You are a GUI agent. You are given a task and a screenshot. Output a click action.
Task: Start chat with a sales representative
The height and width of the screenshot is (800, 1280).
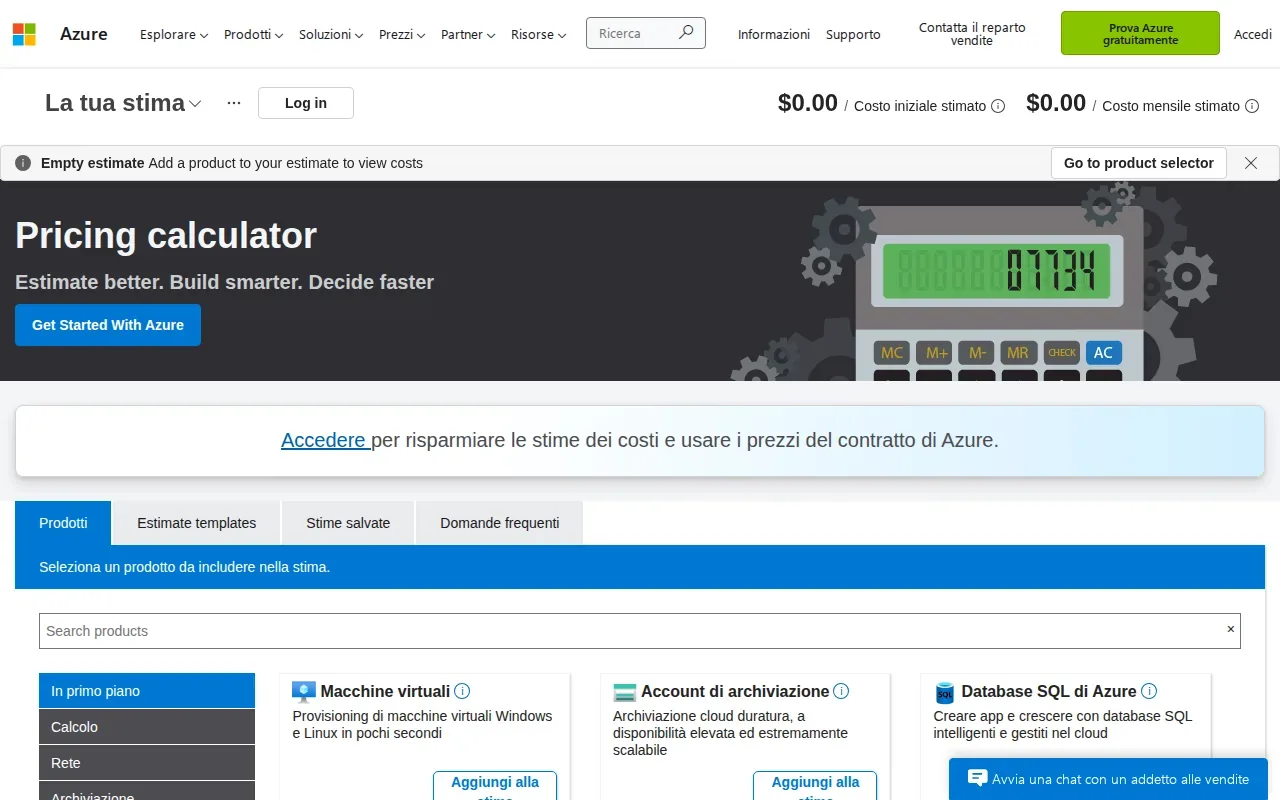click(1108, 779)
